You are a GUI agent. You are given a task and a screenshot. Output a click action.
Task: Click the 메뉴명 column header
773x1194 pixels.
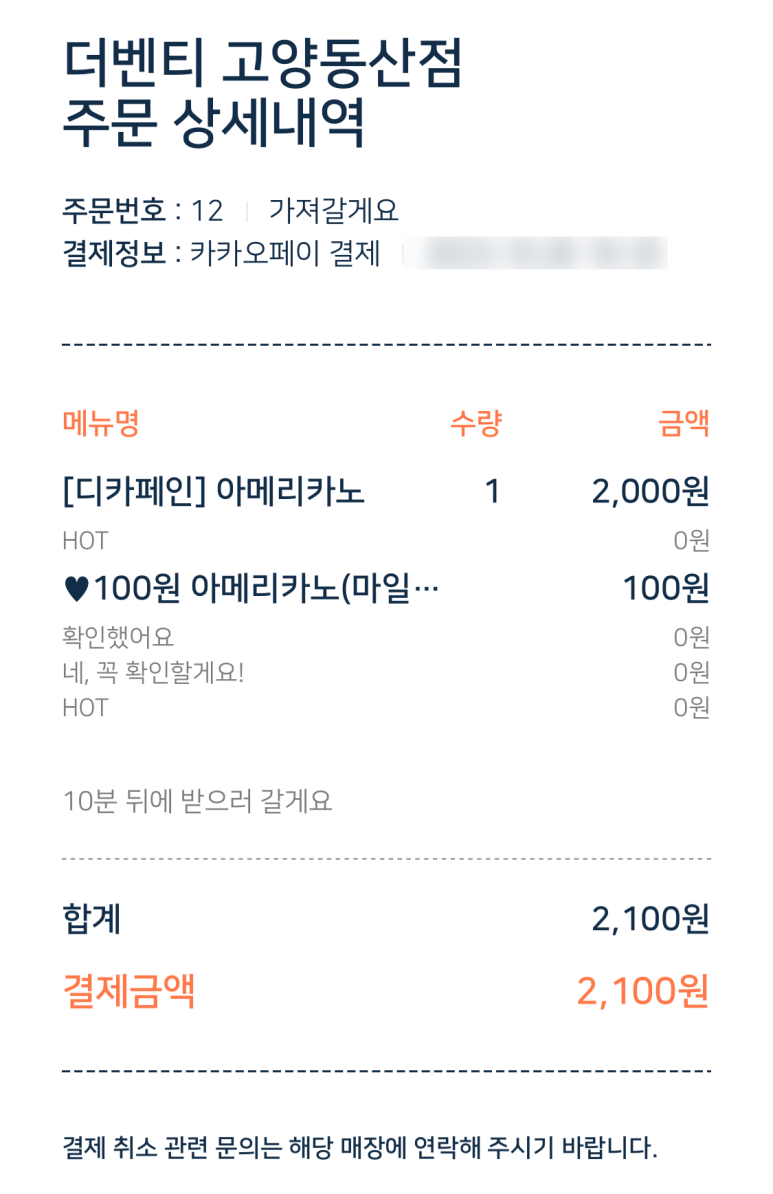[x=101, y=423]
